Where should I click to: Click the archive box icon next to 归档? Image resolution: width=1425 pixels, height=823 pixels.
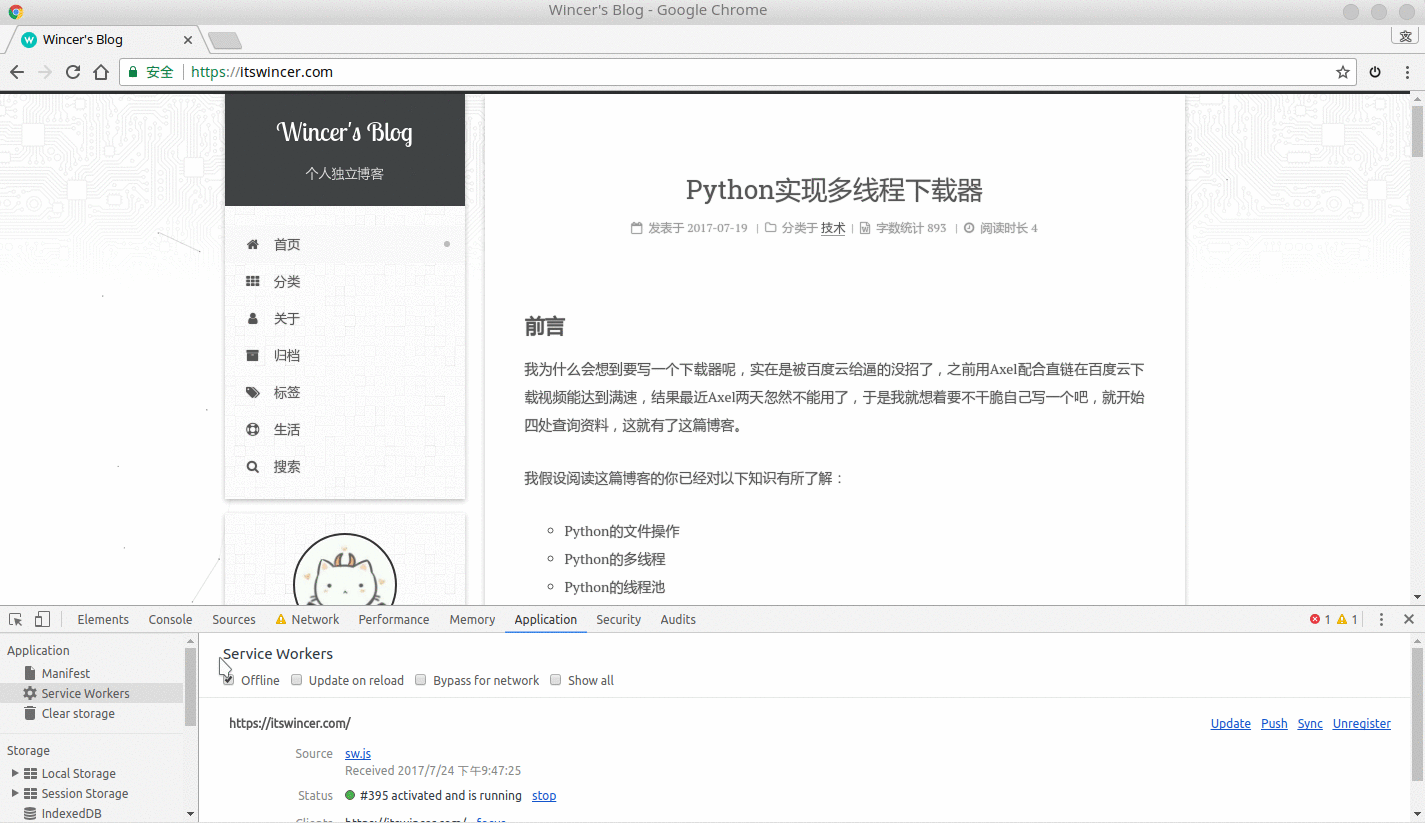253,355
